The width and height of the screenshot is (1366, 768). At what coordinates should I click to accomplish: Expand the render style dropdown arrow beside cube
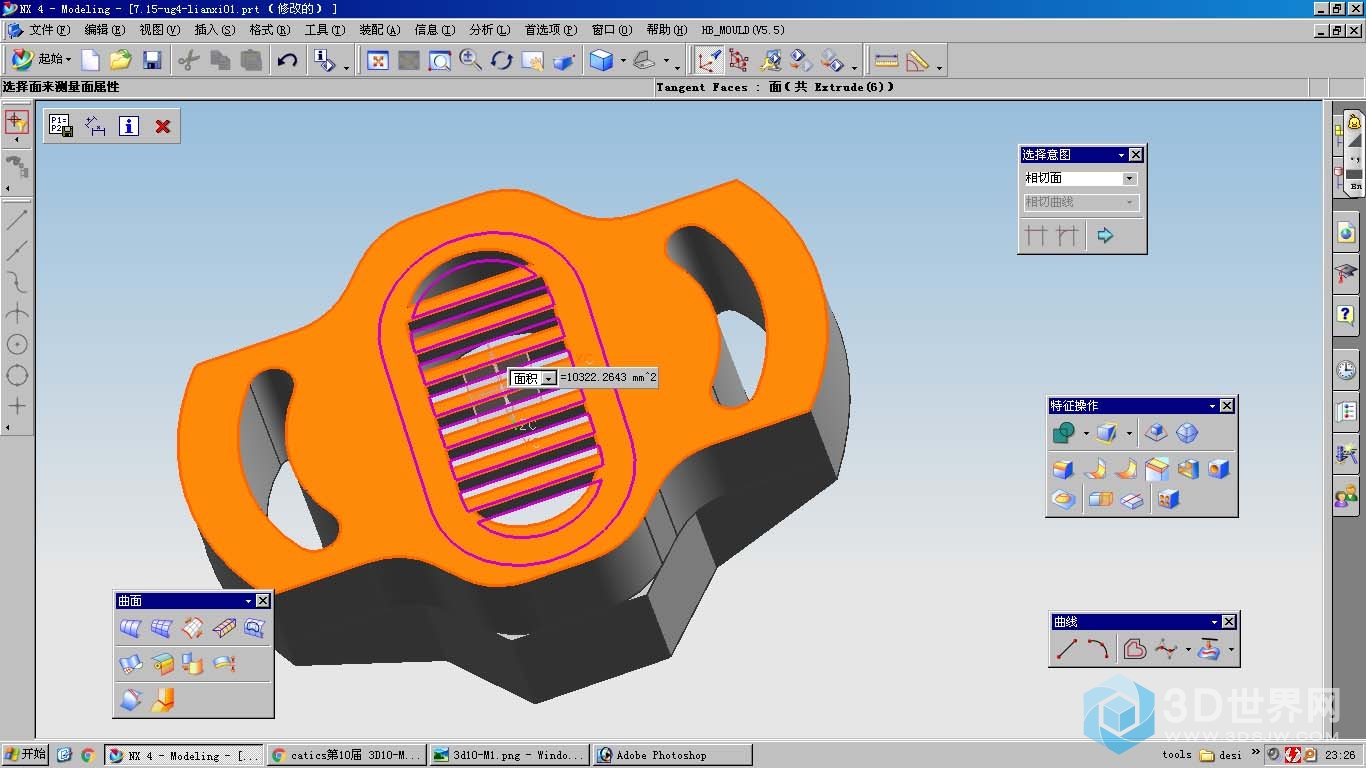623,62
